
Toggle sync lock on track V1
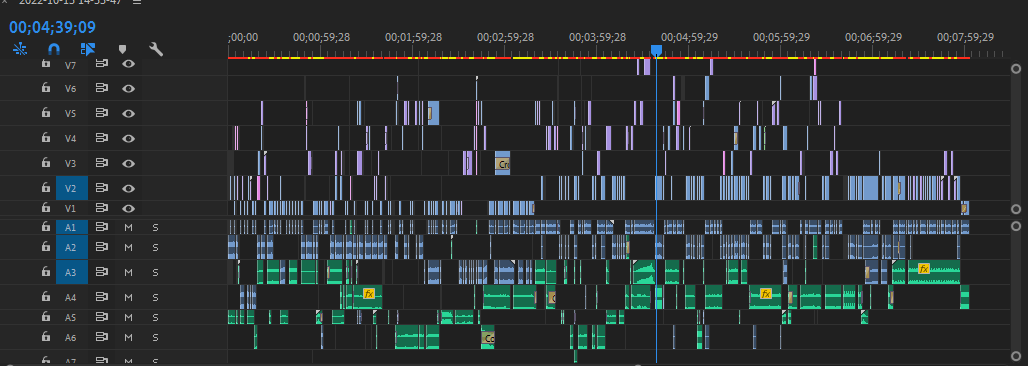pyautogui.click(x=102, y=208)
